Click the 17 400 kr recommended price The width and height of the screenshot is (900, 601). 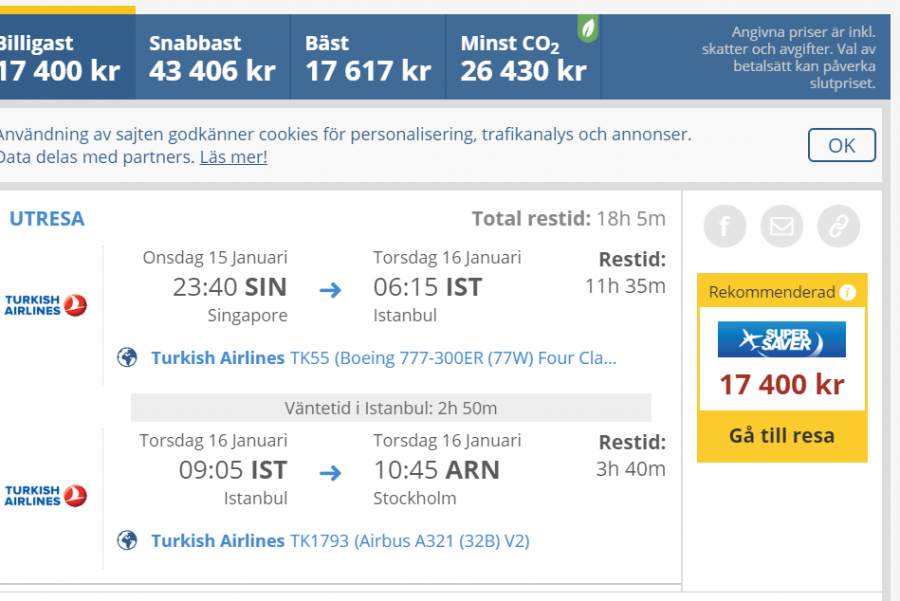(782, 384)
